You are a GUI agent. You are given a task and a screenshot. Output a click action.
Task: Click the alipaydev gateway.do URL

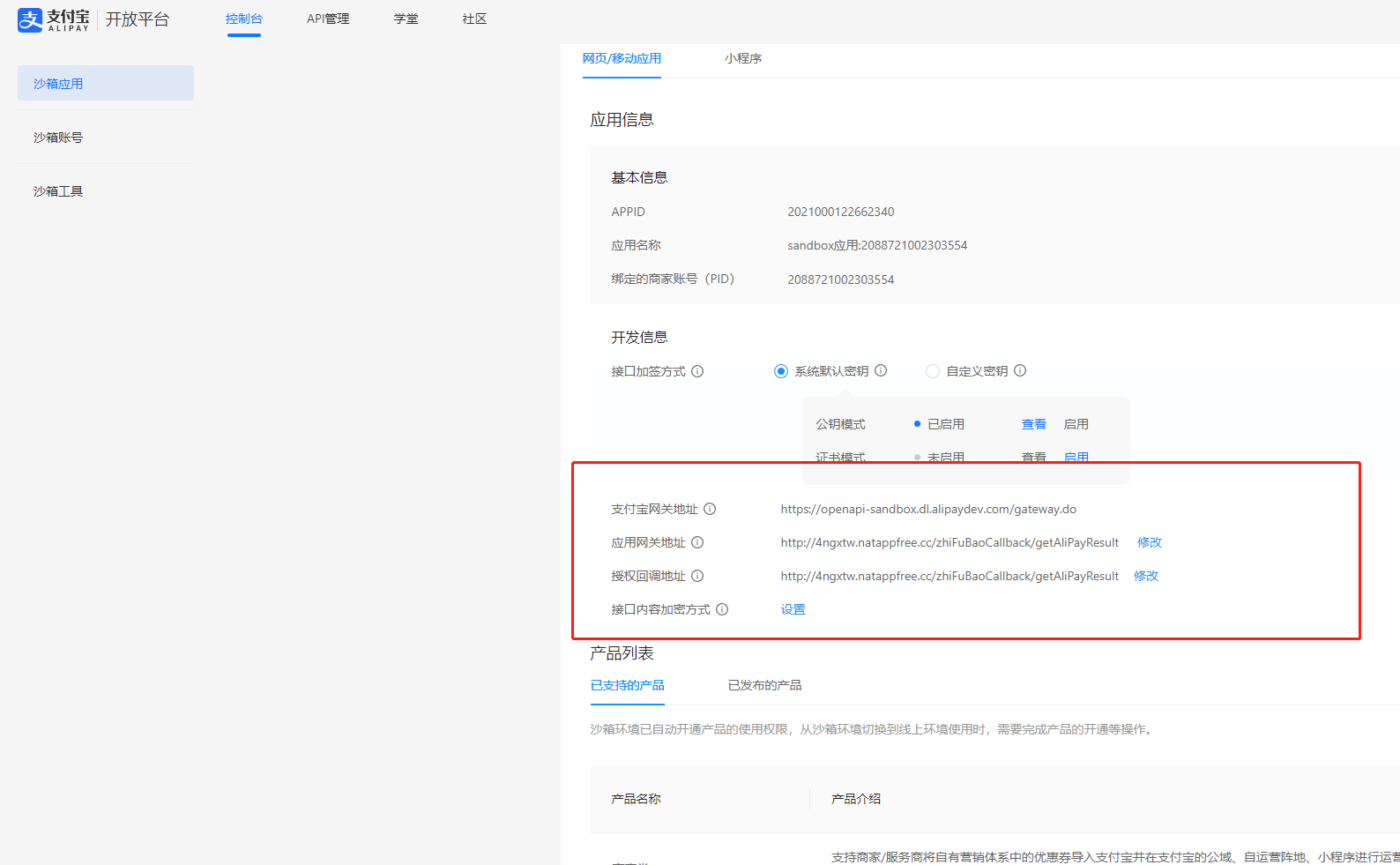(x=928, y=509)
